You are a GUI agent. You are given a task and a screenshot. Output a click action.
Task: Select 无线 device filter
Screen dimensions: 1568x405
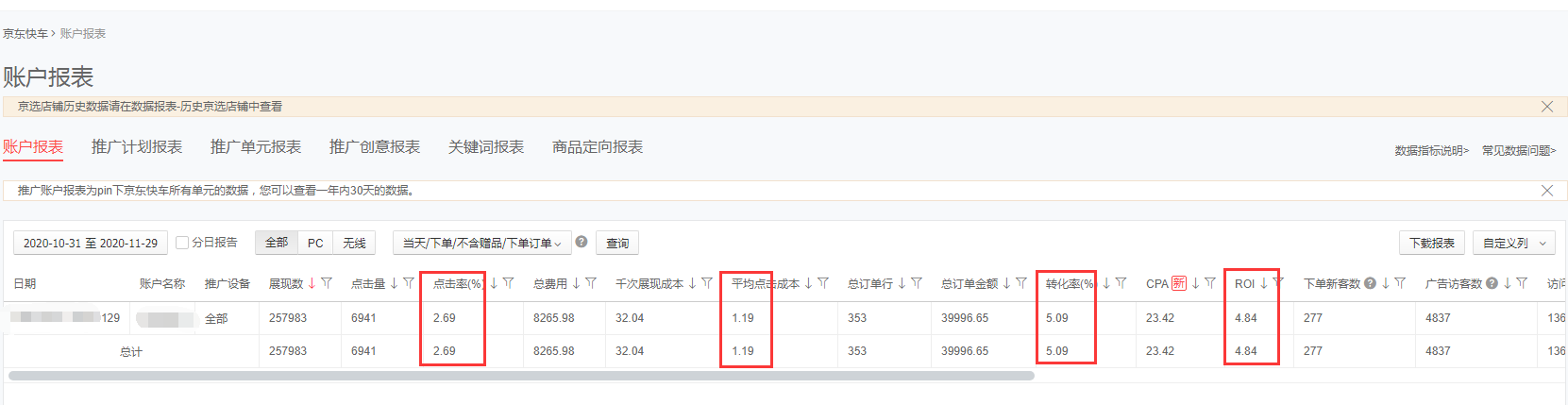354,243
